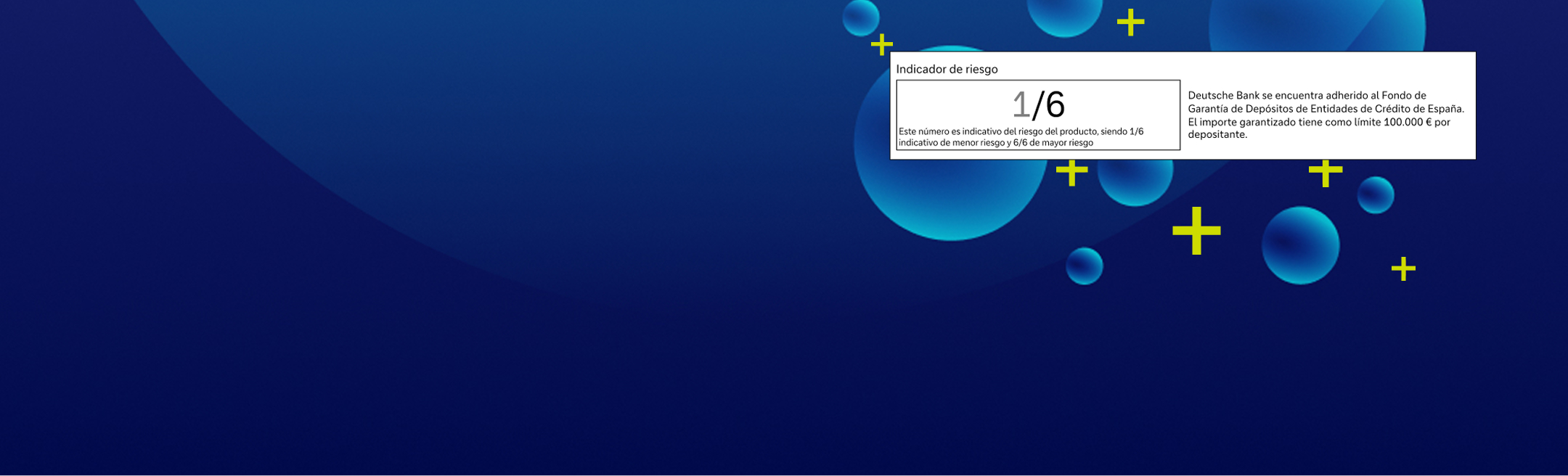
Task: Click the 1/6 risk indicator number
Action: point(1038,105)
